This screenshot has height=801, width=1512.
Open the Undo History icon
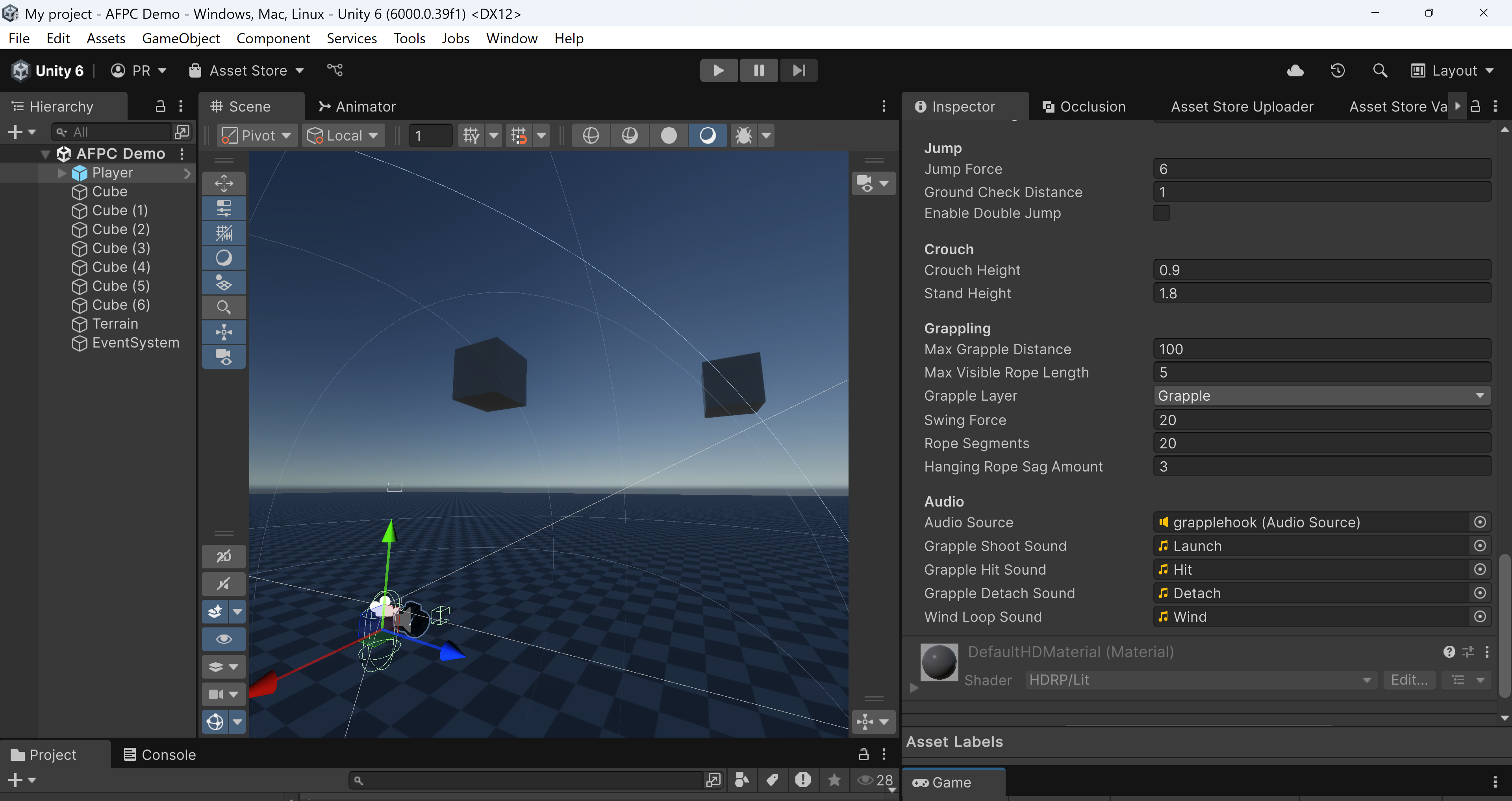[x=1337, y=70]
